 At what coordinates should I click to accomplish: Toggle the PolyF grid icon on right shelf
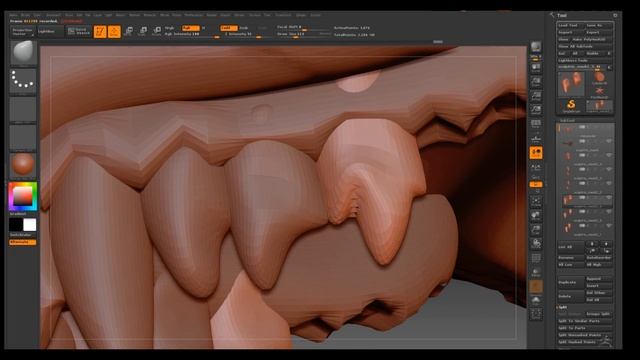coord(536,258)
